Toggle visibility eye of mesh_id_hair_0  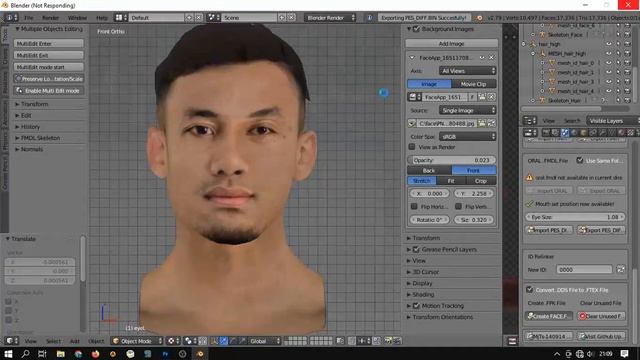tap(609, 63)
